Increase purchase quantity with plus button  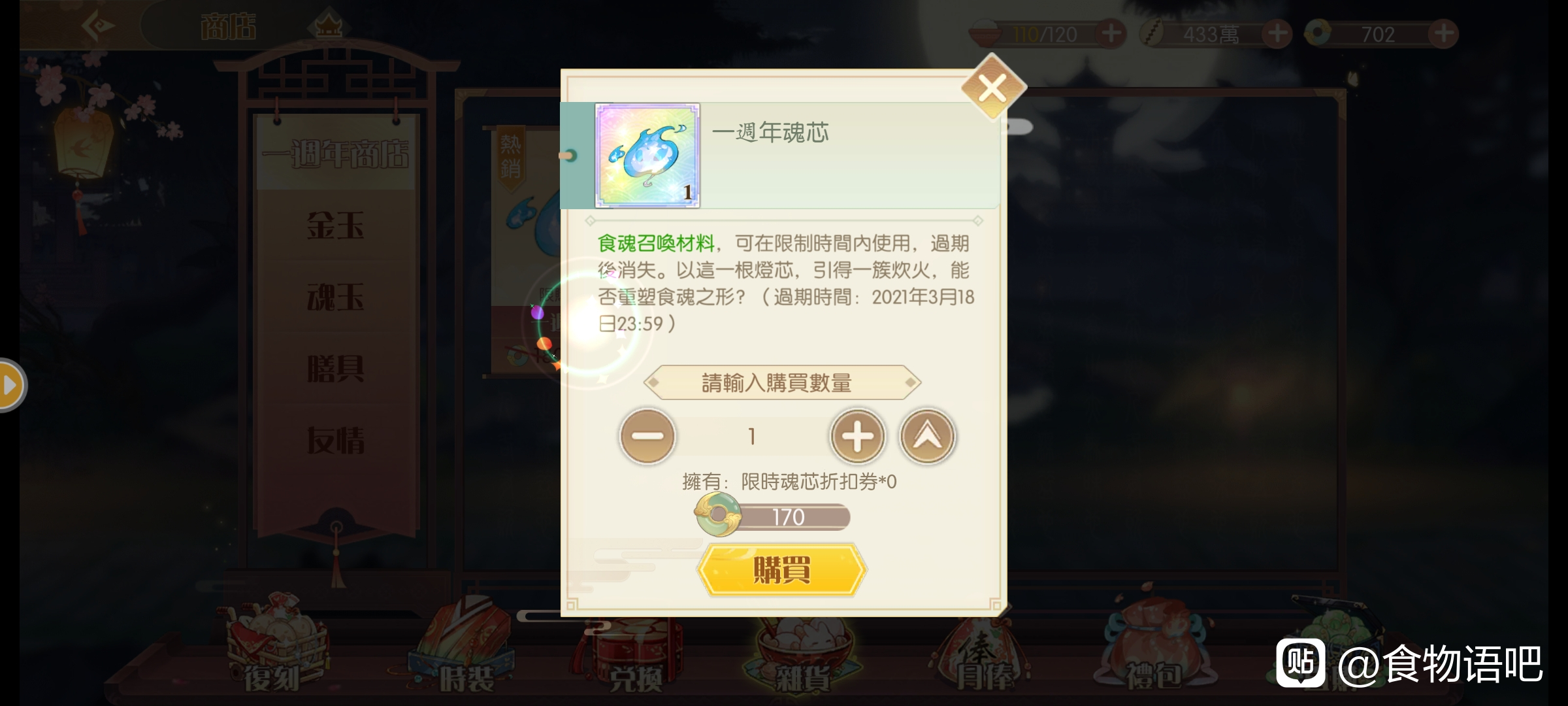(x=857, y=436)
